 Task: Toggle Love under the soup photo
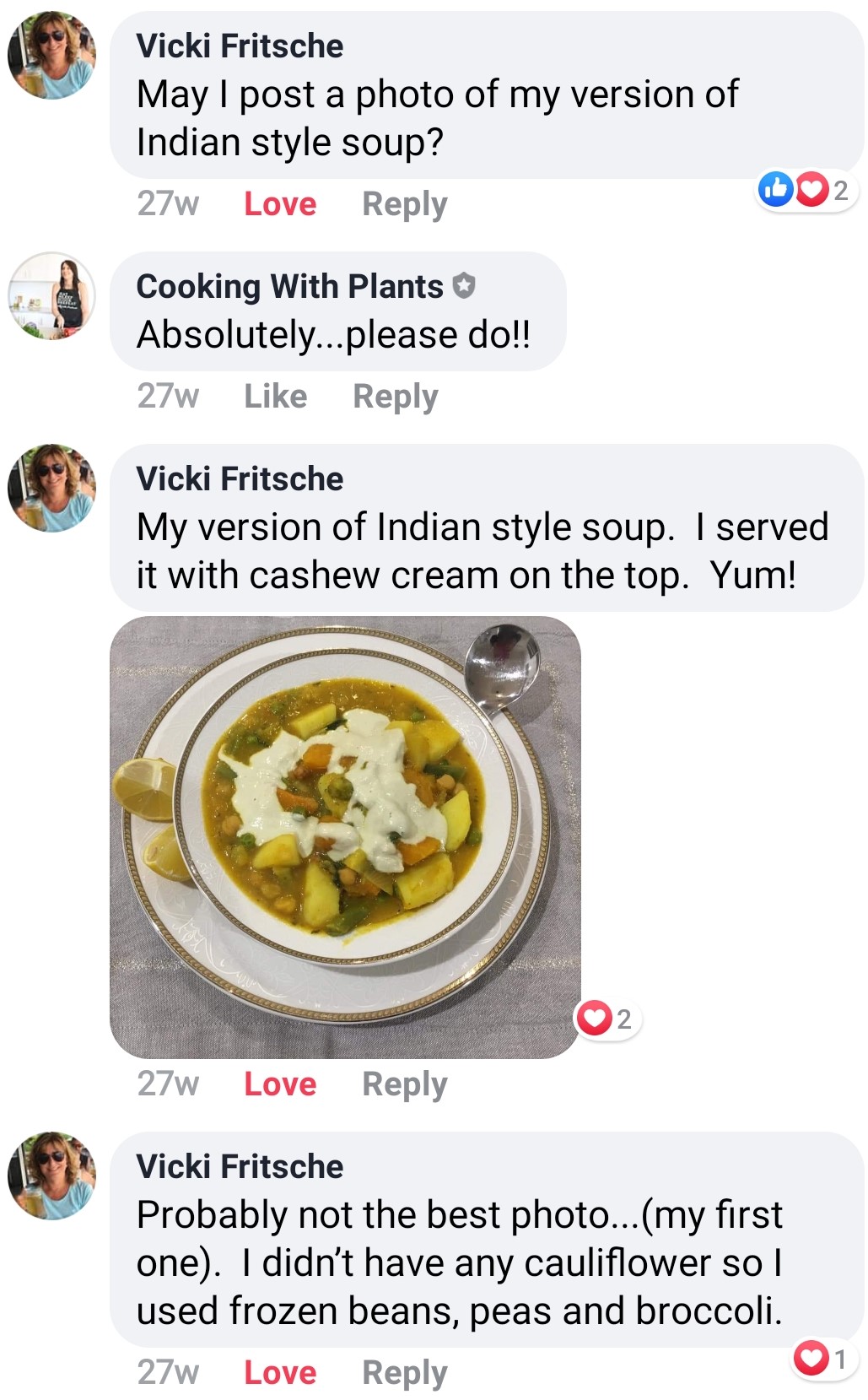pos(280,1084)
